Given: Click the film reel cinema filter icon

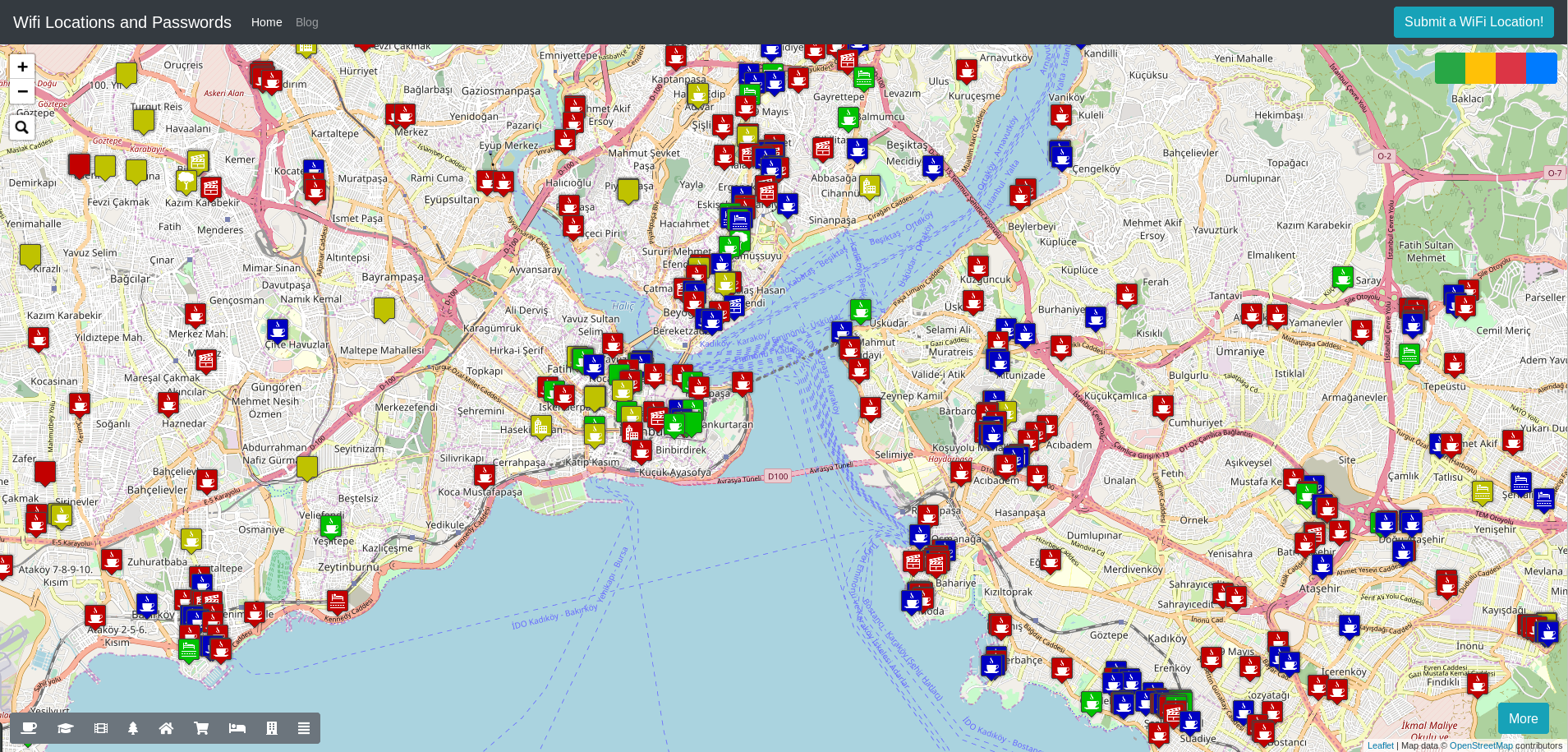Looking at the screenshot, I should [100, 728].
